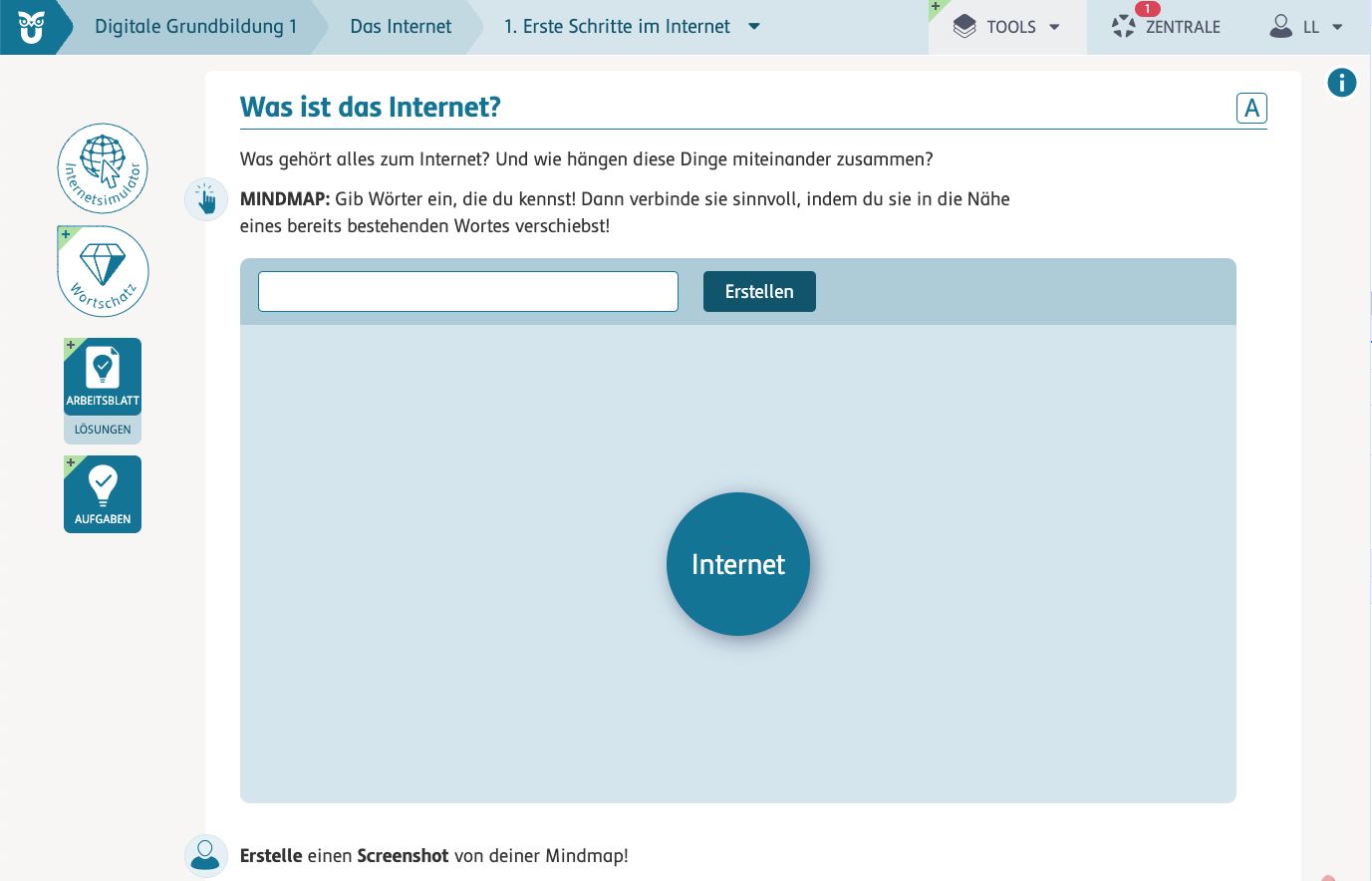Image resolution: width=1372 pixels, height=881 pixels.
Task: Click the person icon beside screenshot instruction
Action: click(x=206, y=855)
